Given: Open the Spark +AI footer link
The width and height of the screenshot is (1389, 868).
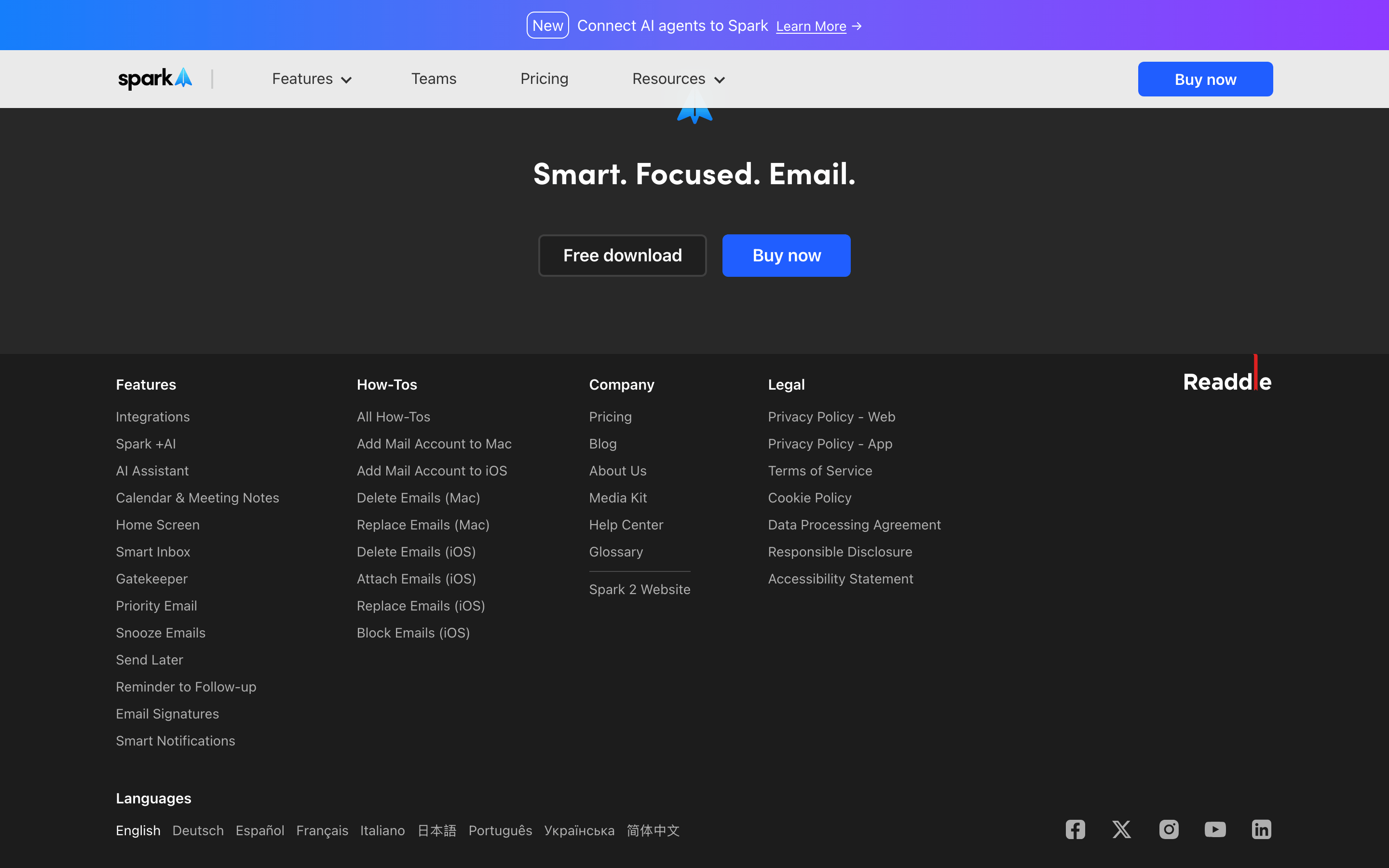Looking at the screenshot, I should [x=146, y=444].
